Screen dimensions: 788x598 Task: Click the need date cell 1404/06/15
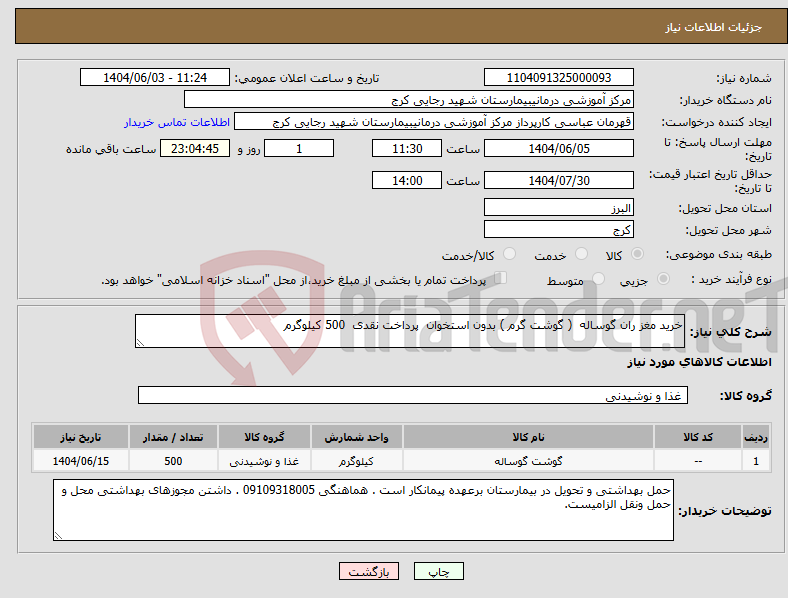(x=80, y=461)
